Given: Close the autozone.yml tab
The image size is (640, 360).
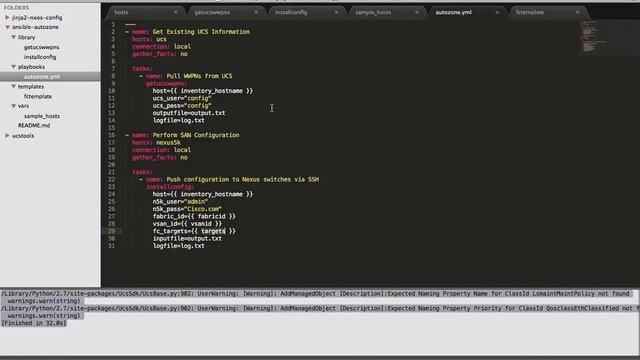Looking at the screenshot, I should [x=497, y=12].
